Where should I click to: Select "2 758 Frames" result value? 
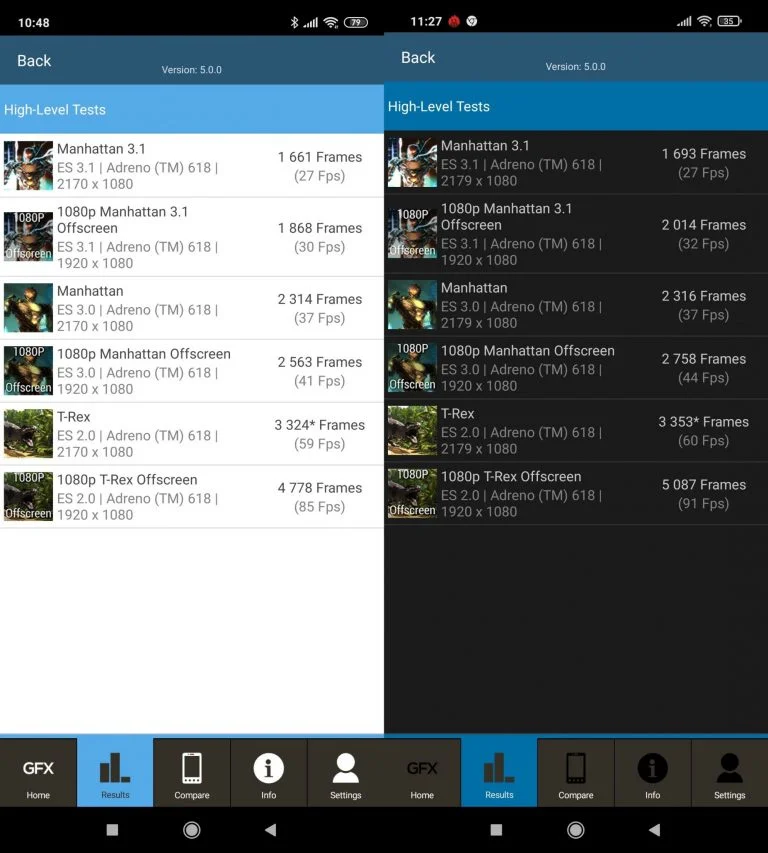[704, 358]
